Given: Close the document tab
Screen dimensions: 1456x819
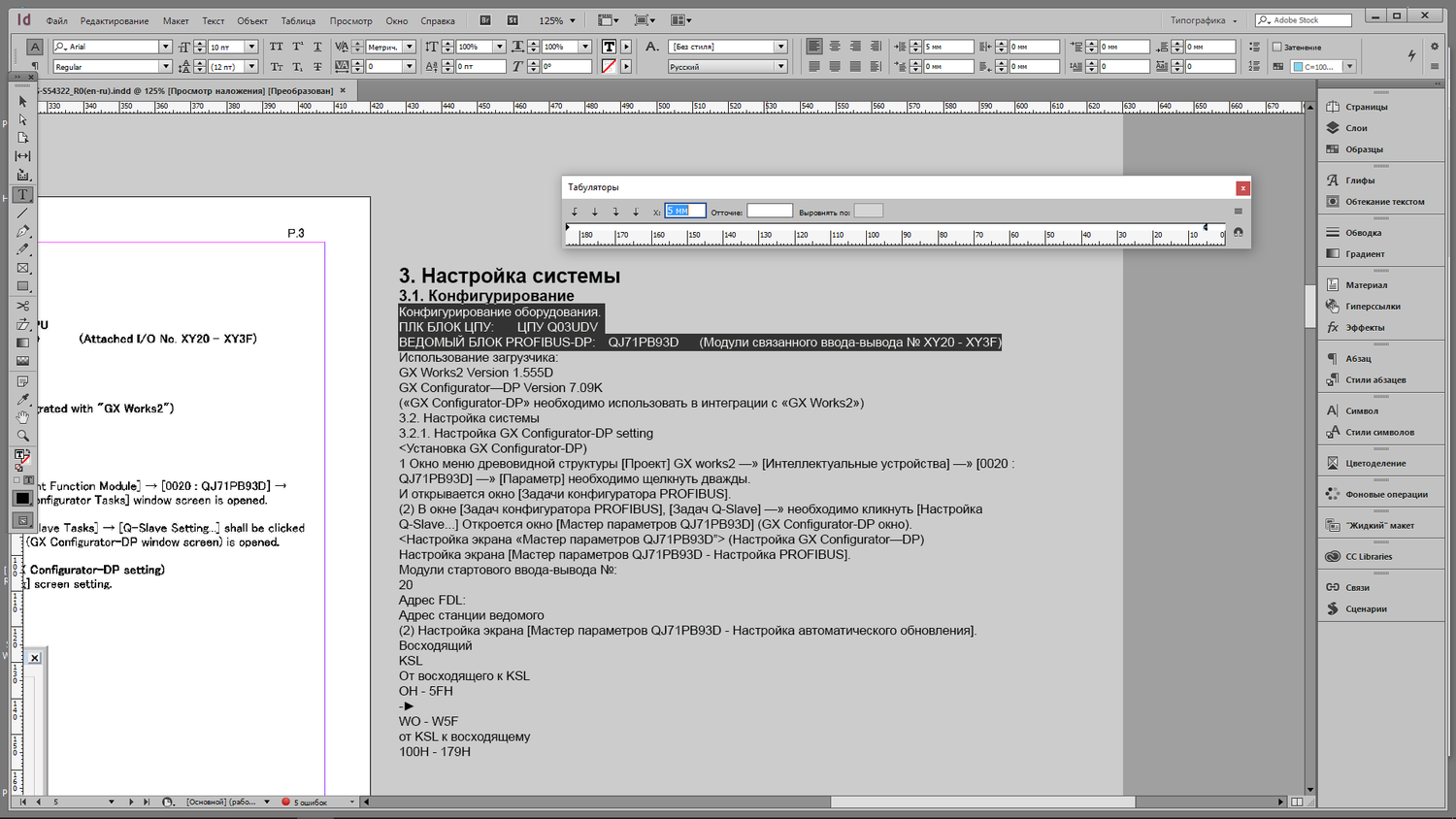Looking at the screenshot, I should click(x=343, y=90).
